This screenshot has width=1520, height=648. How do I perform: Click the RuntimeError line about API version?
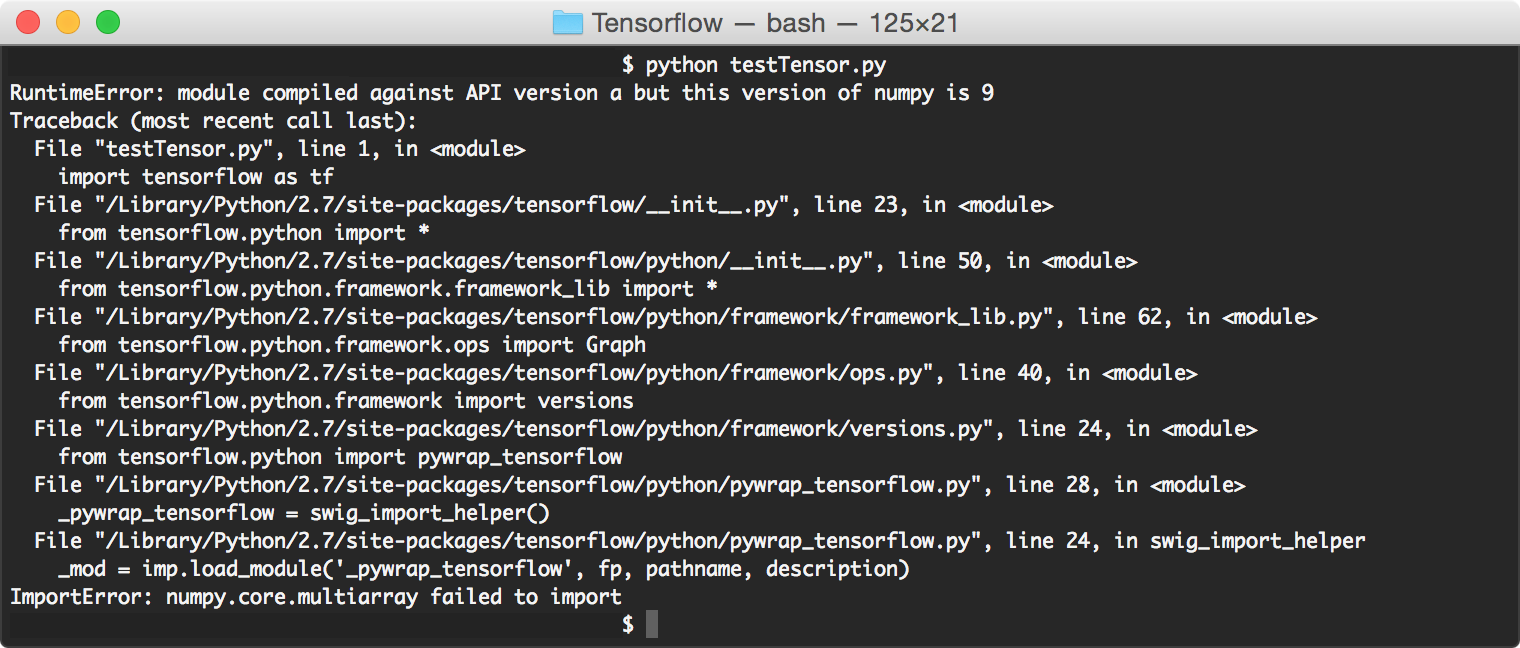(x=502, y=93)
